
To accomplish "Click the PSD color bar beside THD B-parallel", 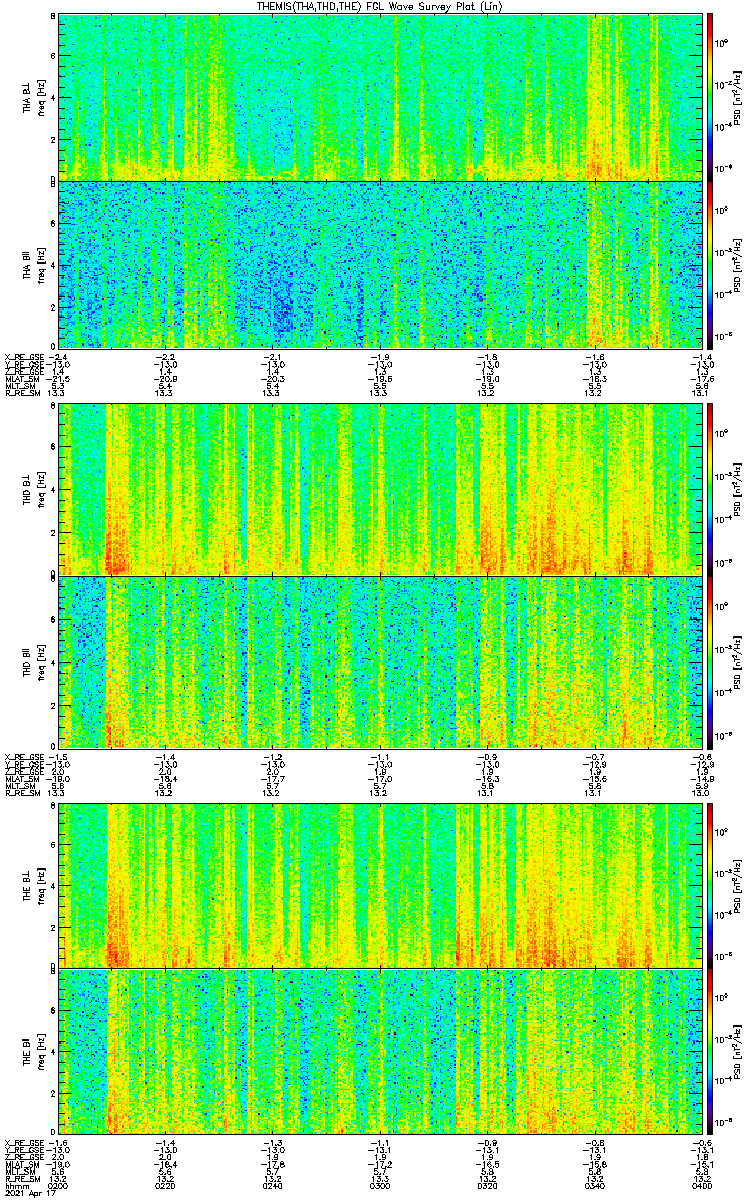I will (x=710, y=662).
